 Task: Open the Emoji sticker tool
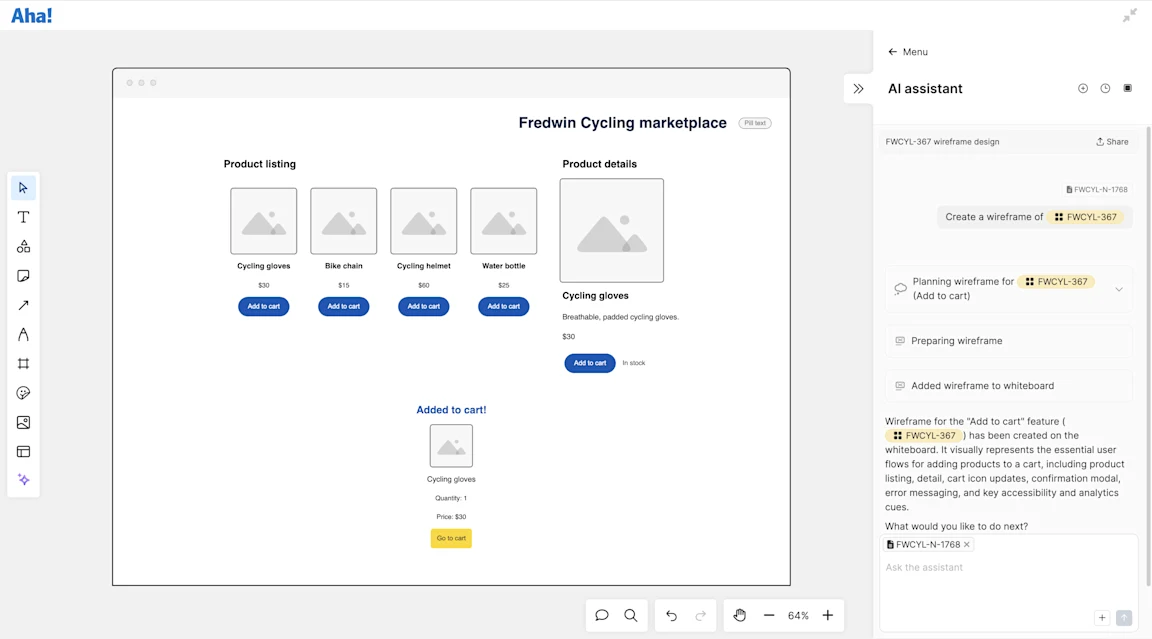point(24,393)
